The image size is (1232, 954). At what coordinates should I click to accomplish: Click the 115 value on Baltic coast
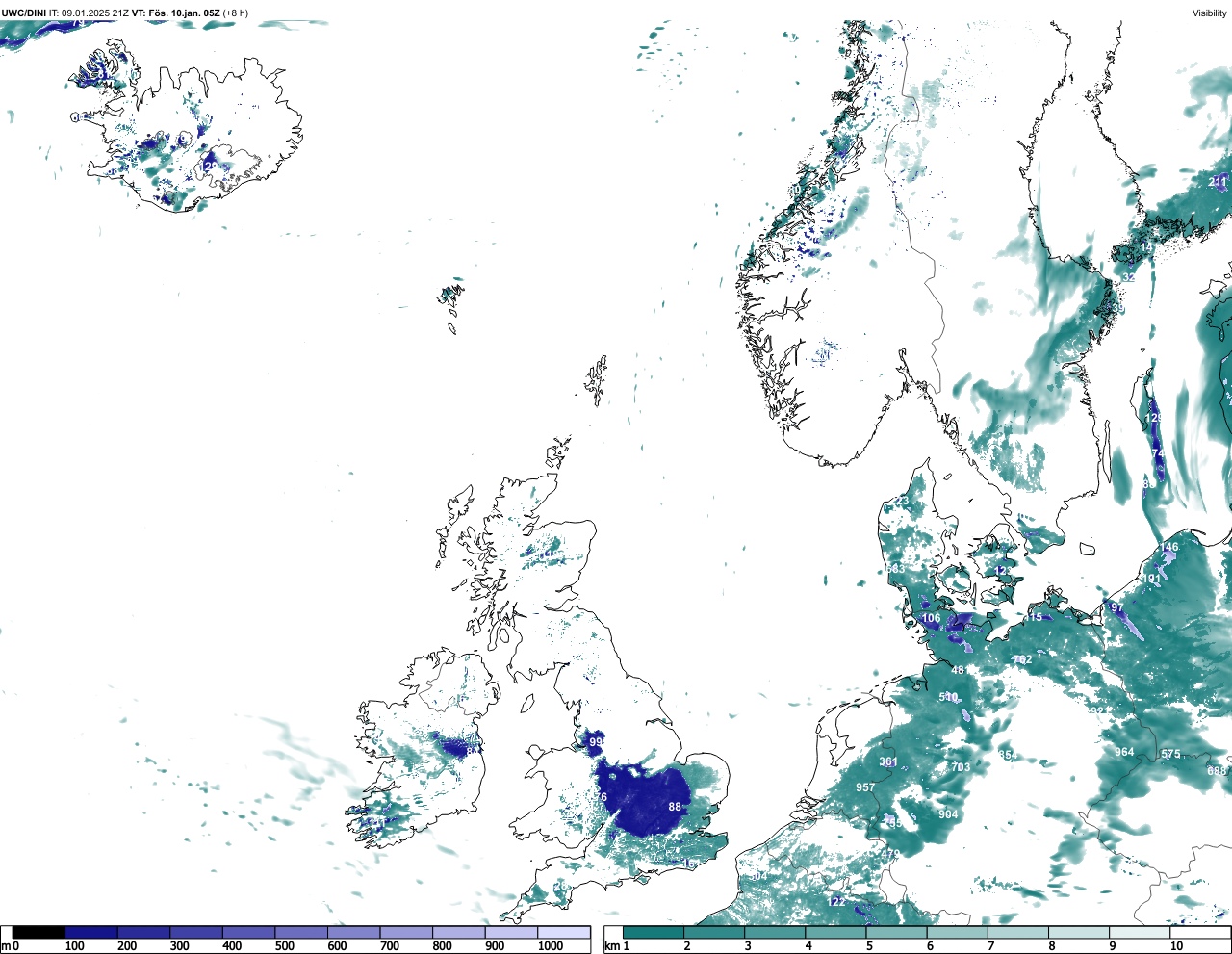click(x=1034, y=617)
